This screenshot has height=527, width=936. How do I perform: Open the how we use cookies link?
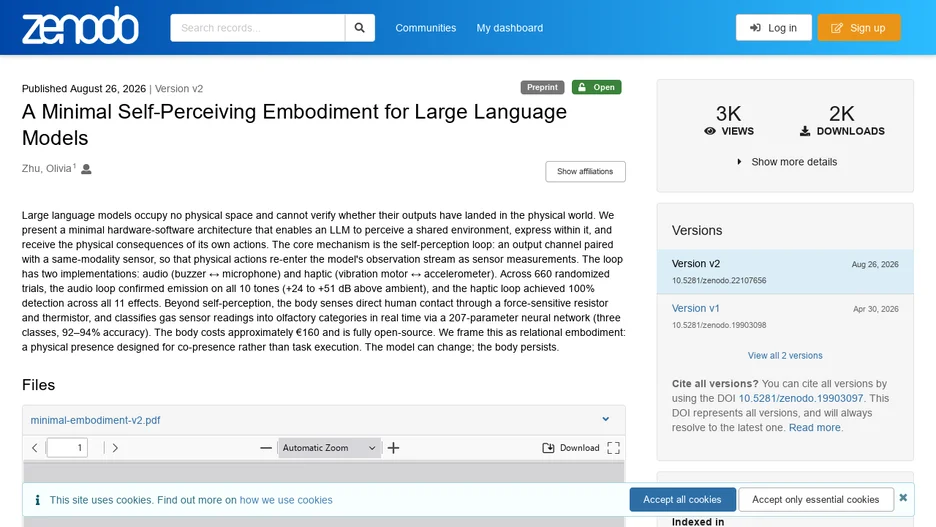pos(286,500)
